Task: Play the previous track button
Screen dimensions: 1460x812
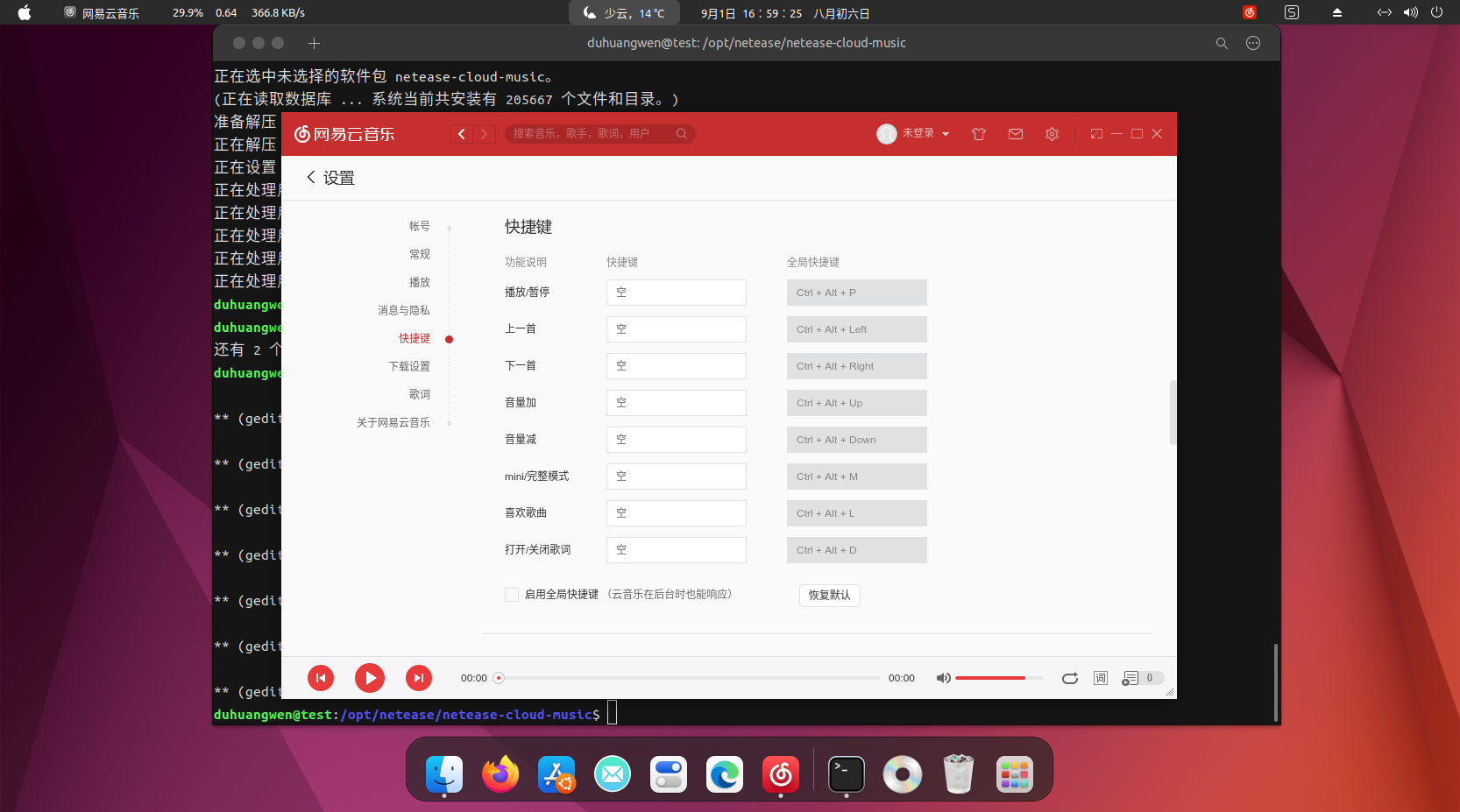Action: 321,678
